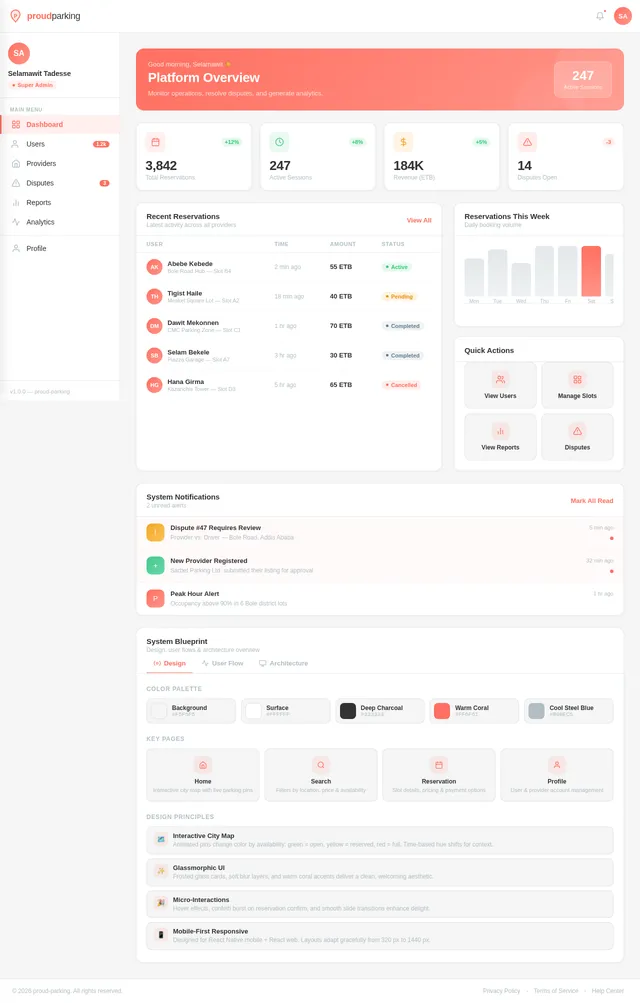640x1003 pixels.
Task: Open the Terms of Service footer link
Action: click(556, 991)
